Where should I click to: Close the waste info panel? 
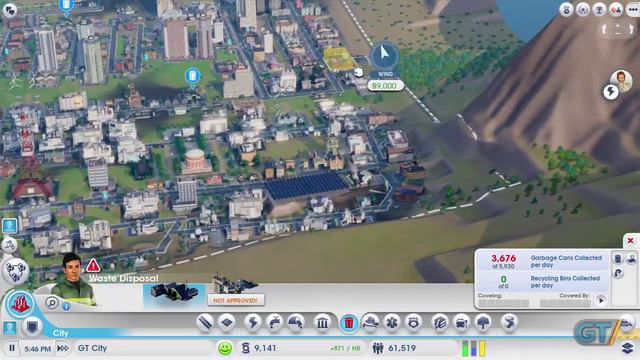coord(630,240)
